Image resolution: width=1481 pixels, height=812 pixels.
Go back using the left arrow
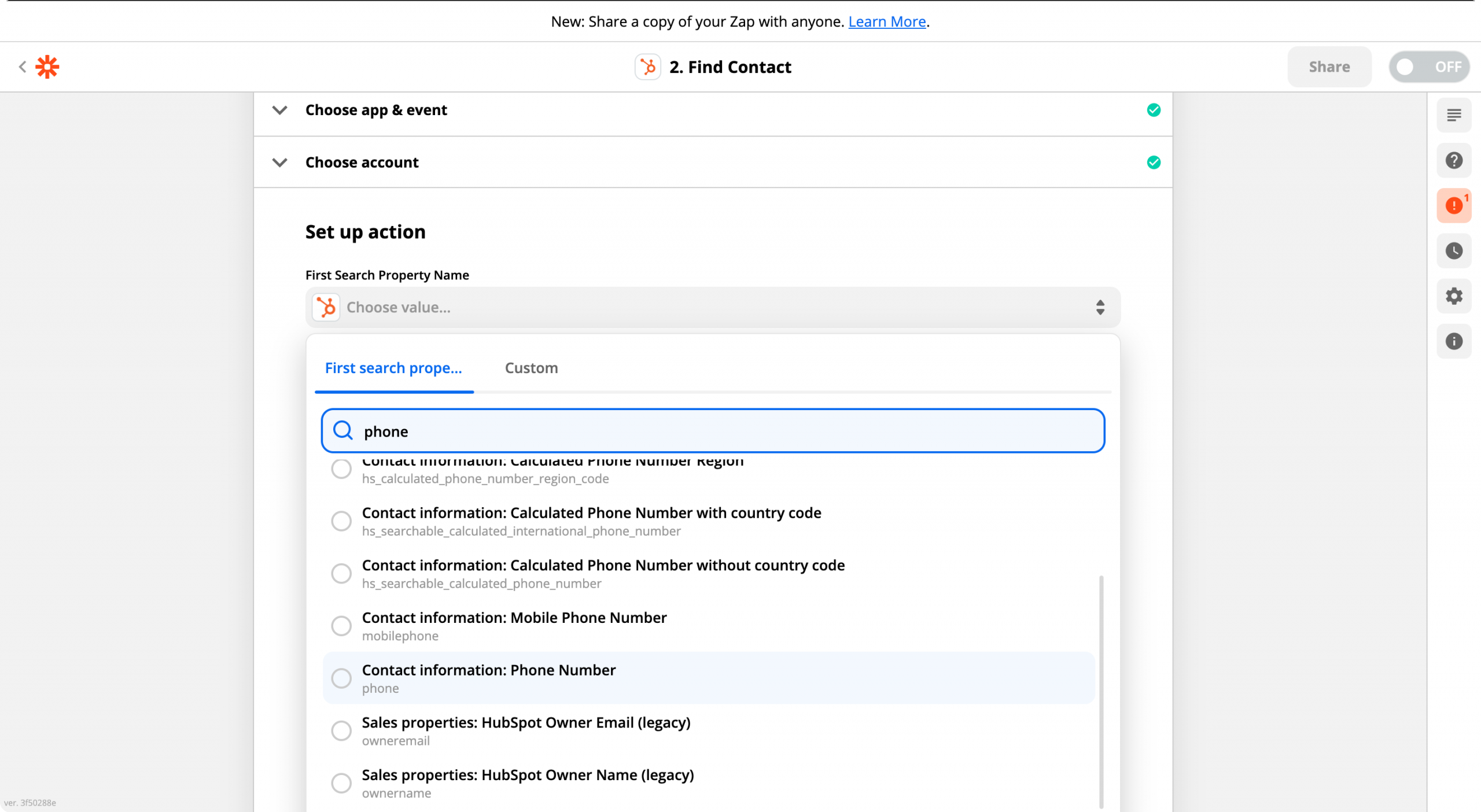pos(23,67)
